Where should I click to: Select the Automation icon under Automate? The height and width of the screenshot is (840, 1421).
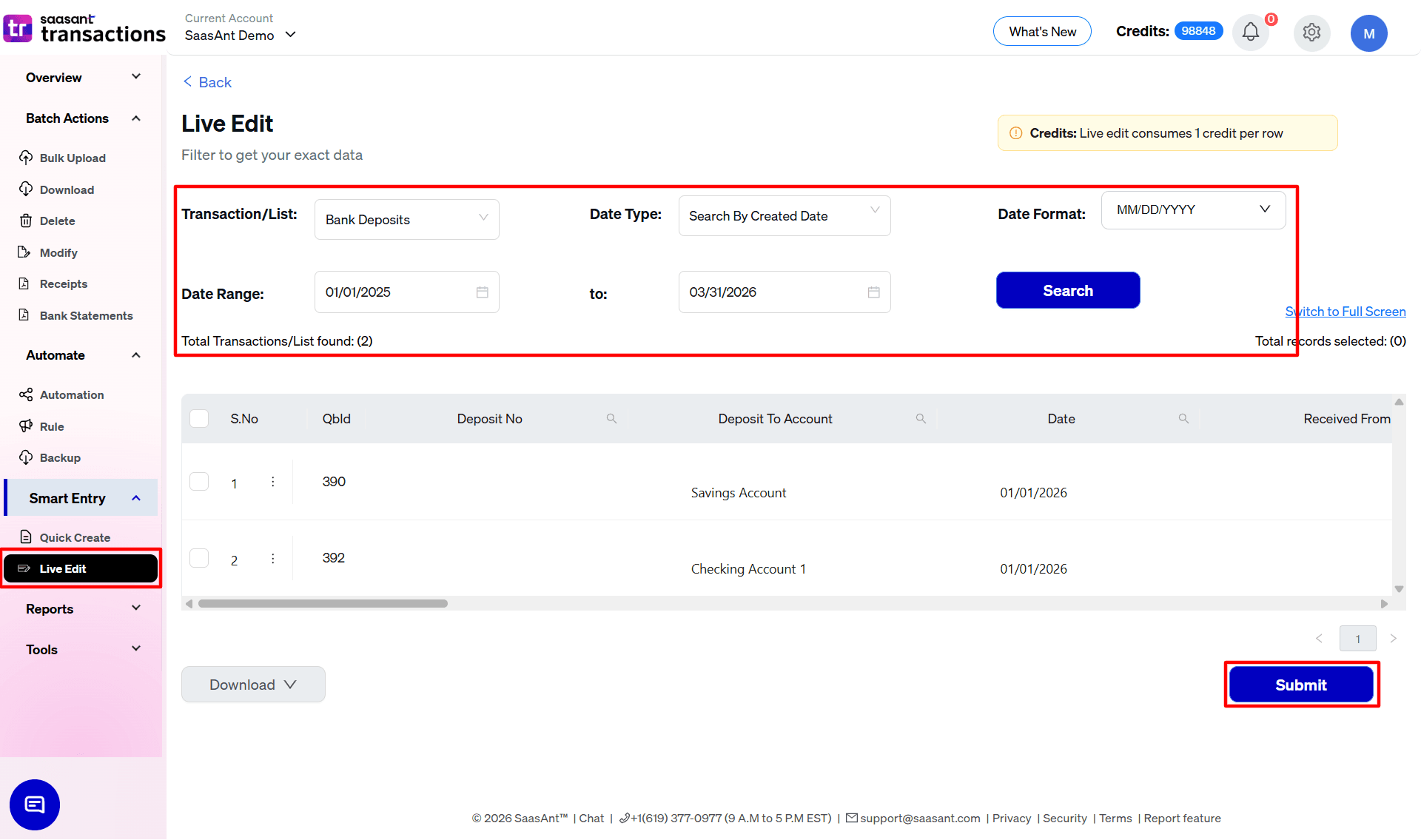click(26, 394)
